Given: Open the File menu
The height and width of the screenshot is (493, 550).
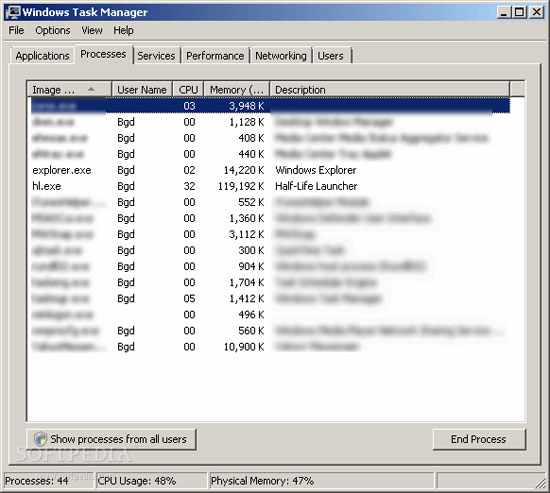Looking at the screenshot, I should point(16,31).
